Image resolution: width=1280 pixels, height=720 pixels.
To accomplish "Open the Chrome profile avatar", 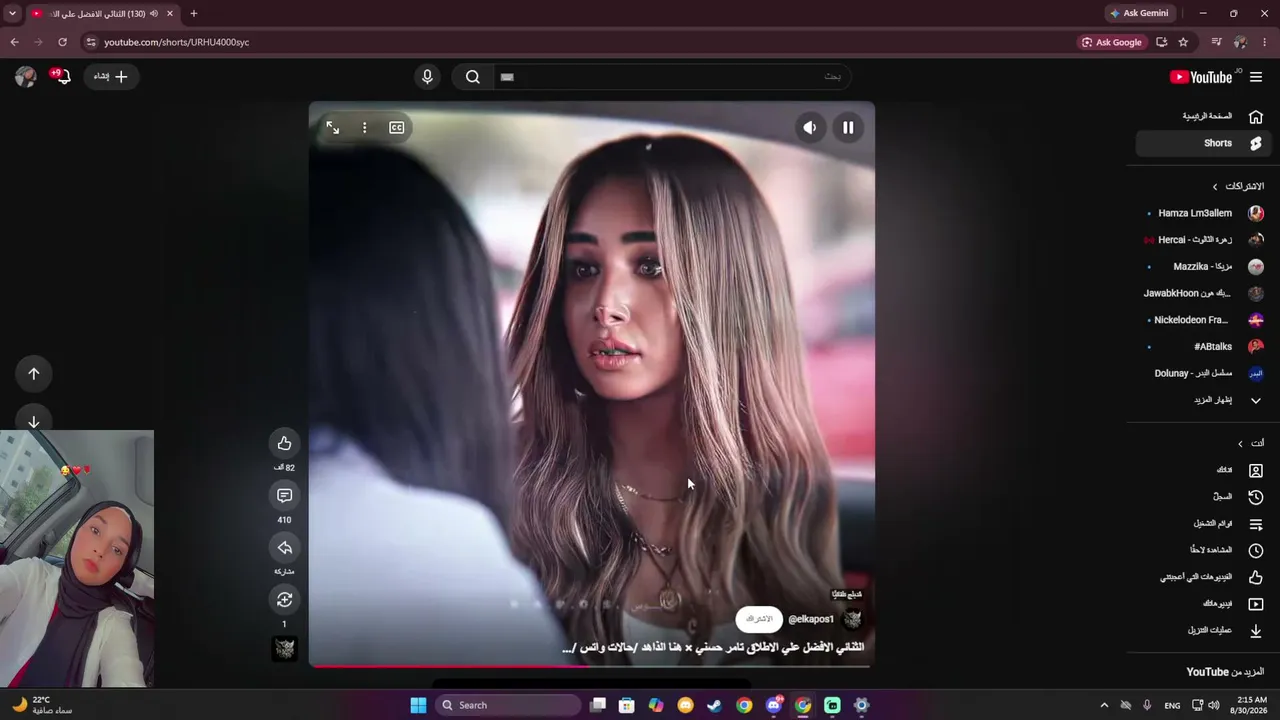I will (1240, 42).
